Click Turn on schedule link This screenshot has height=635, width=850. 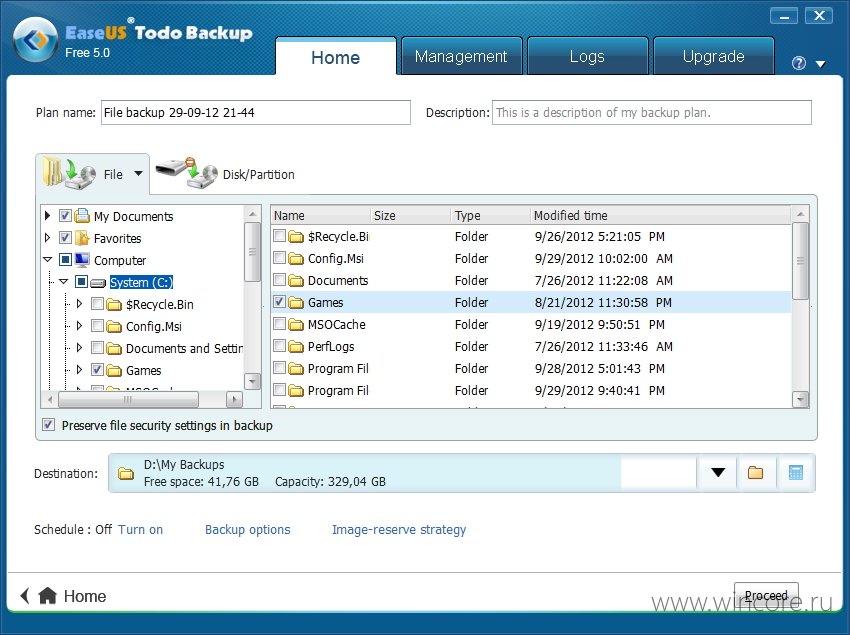140,529
